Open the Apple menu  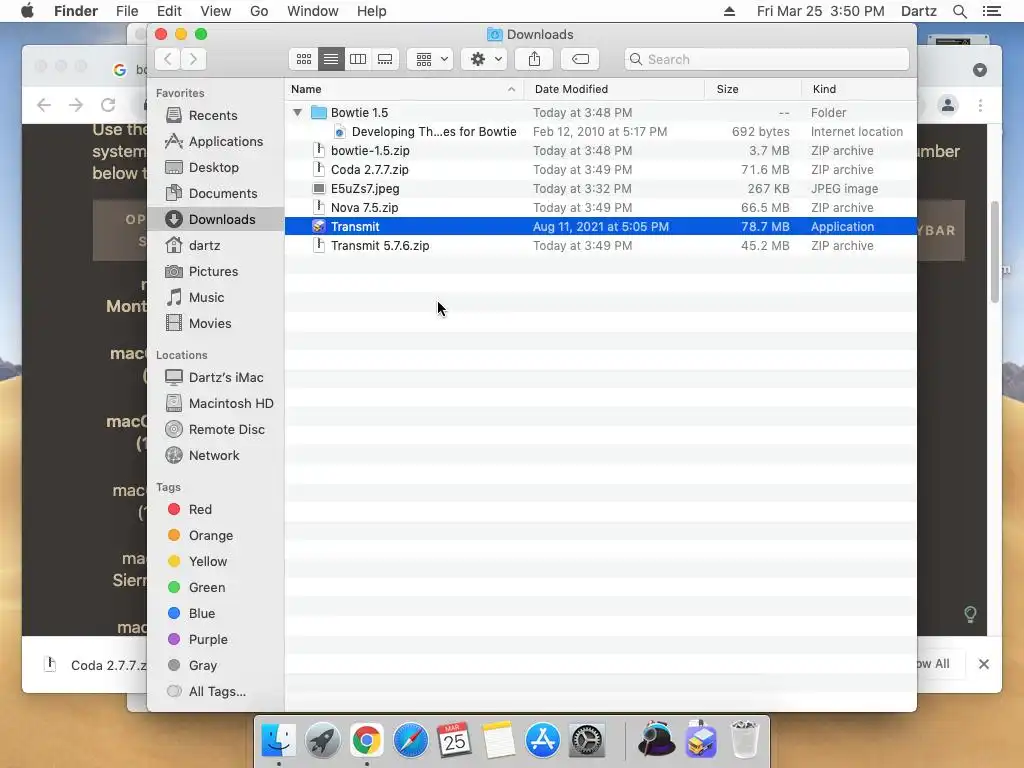pyautogui.click(x=27, y=11)
